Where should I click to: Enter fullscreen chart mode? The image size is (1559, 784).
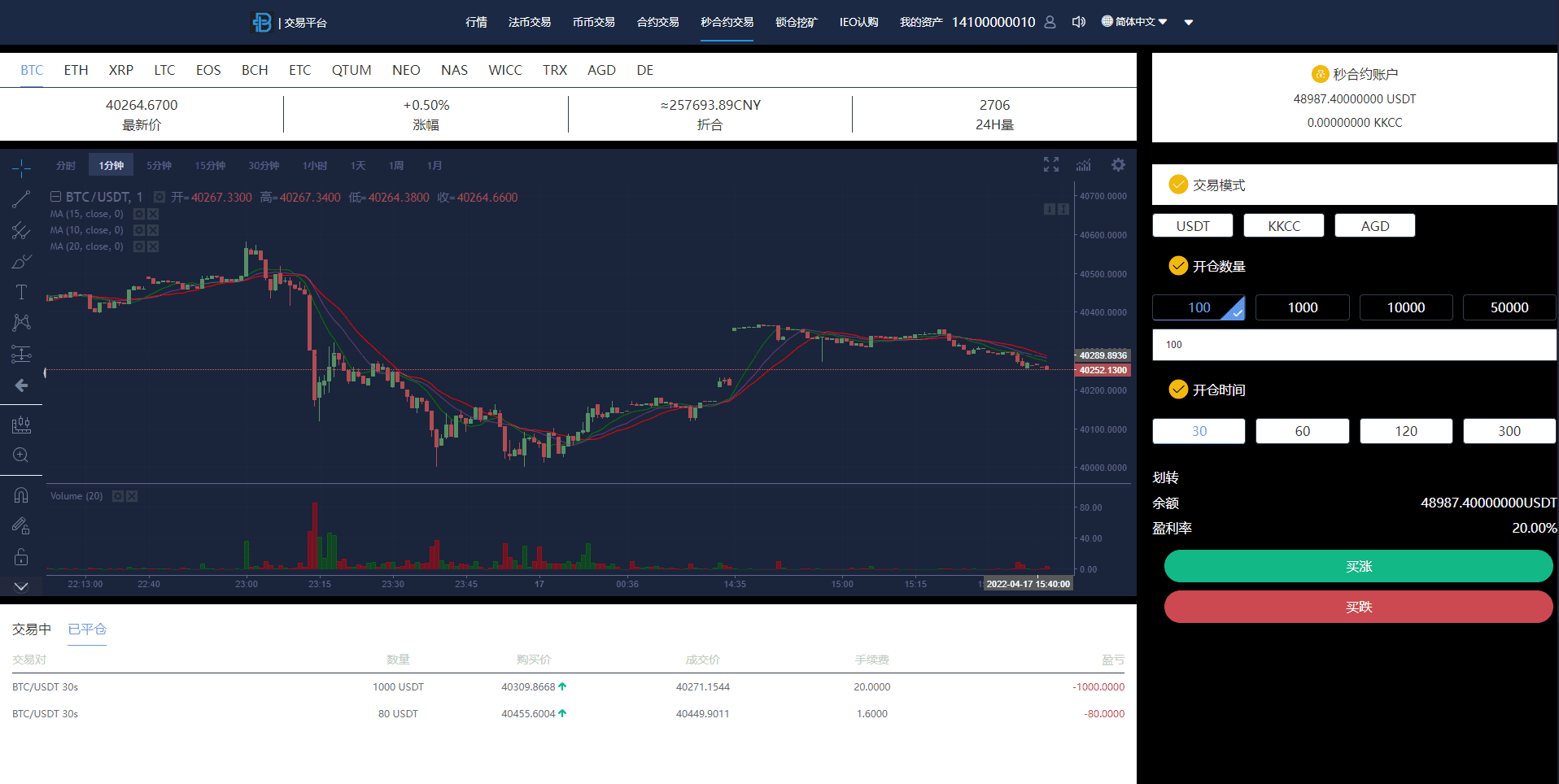(1051, 165)
